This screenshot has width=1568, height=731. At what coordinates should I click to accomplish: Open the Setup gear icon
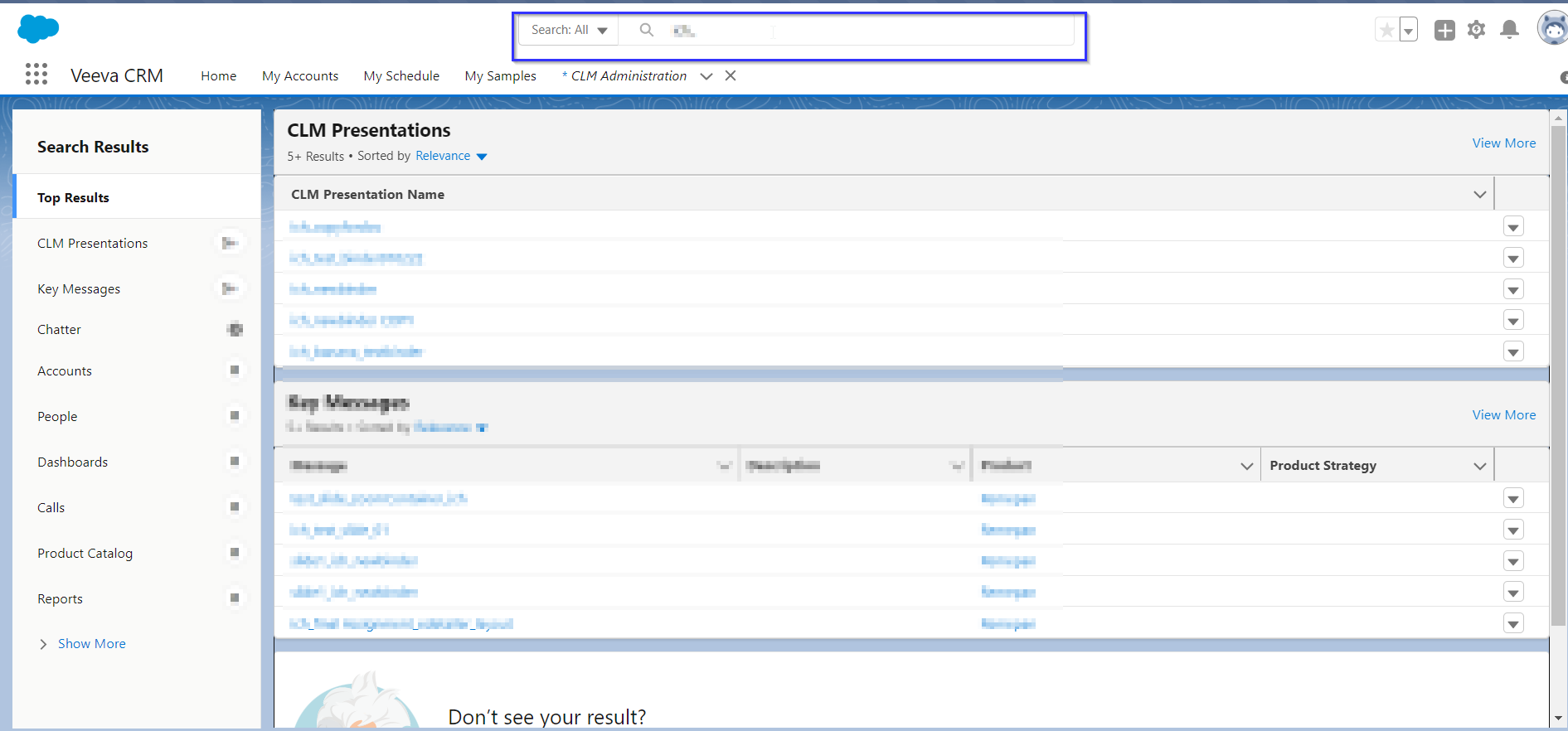point(1476,31)
